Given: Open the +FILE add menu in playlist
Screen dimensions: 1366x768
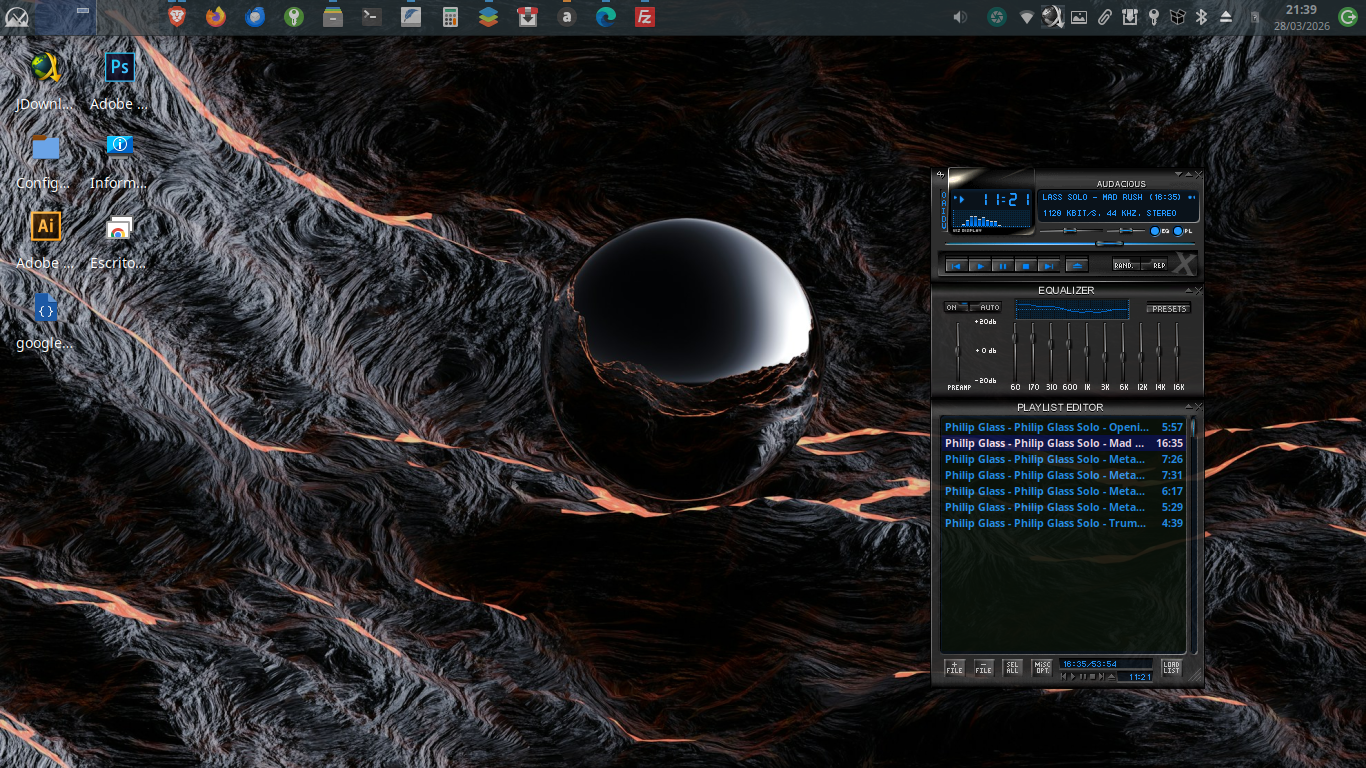Looking at the screenshot, I should (x=954, y=668).
